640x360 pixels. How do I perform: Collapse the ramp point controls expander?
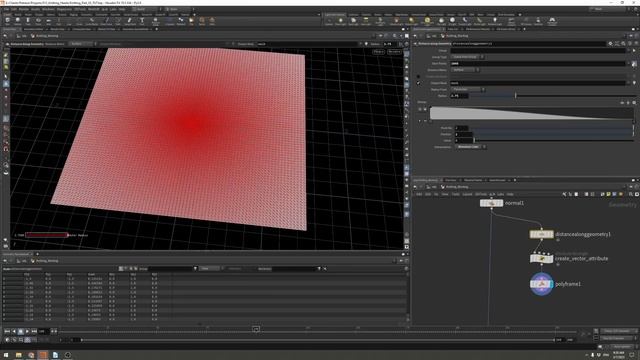click(420, 121)
